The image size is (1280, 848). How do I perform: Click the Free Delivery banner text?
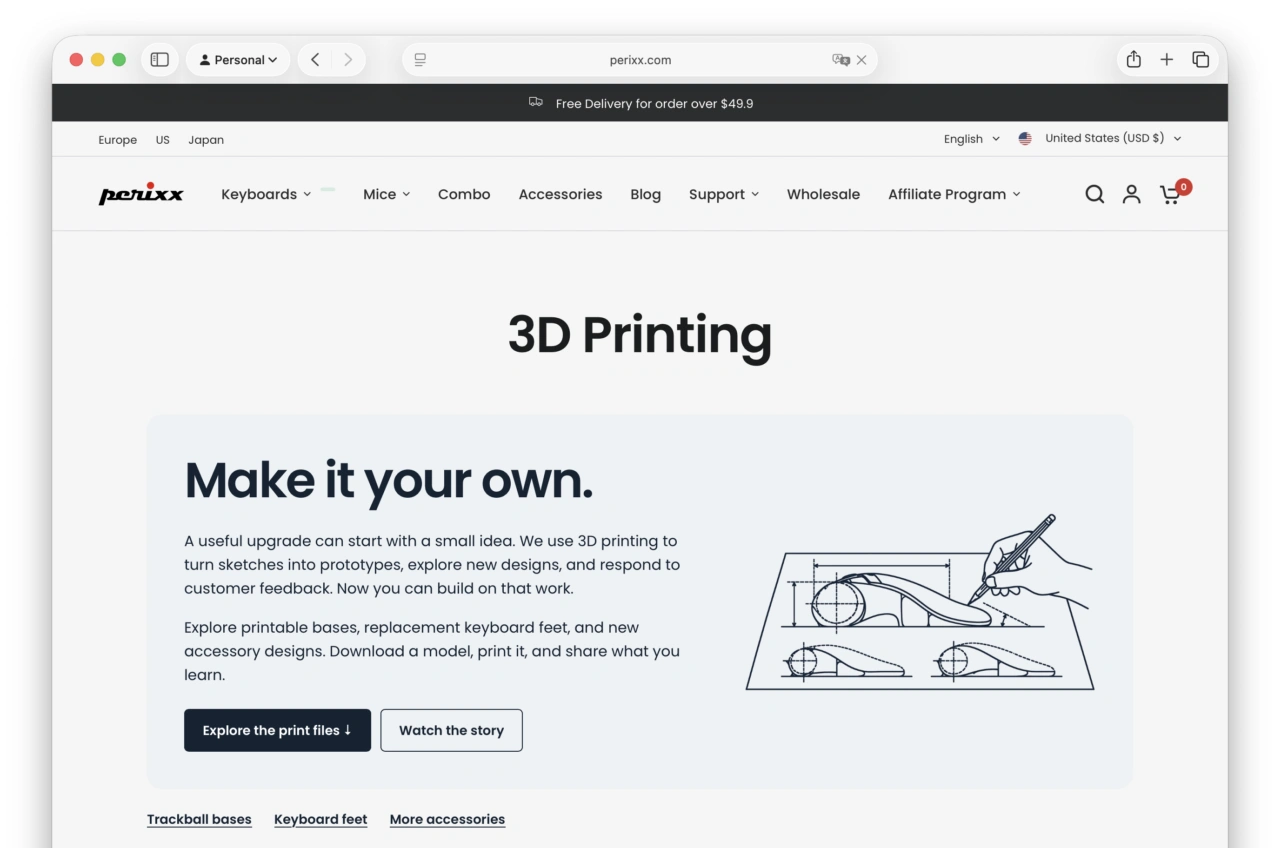pos(654,103)
